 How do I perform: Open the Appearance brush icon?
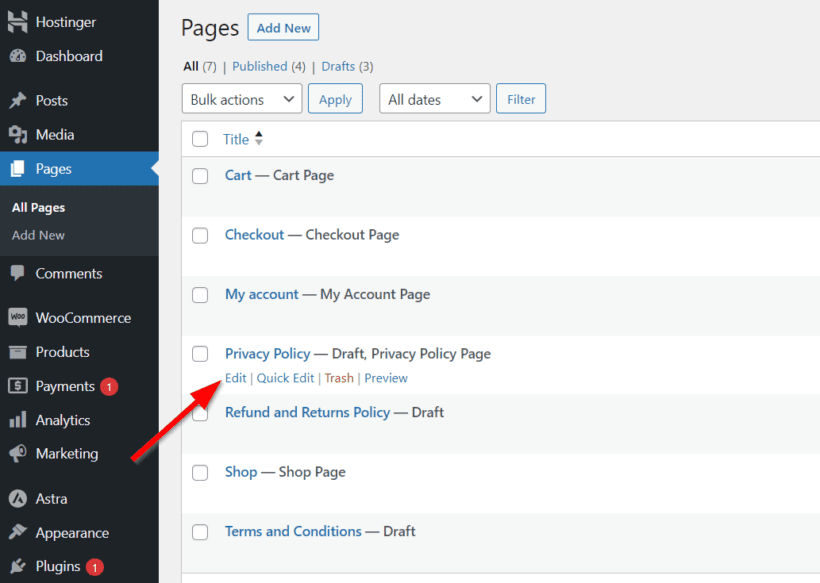(x=20, y=532)
